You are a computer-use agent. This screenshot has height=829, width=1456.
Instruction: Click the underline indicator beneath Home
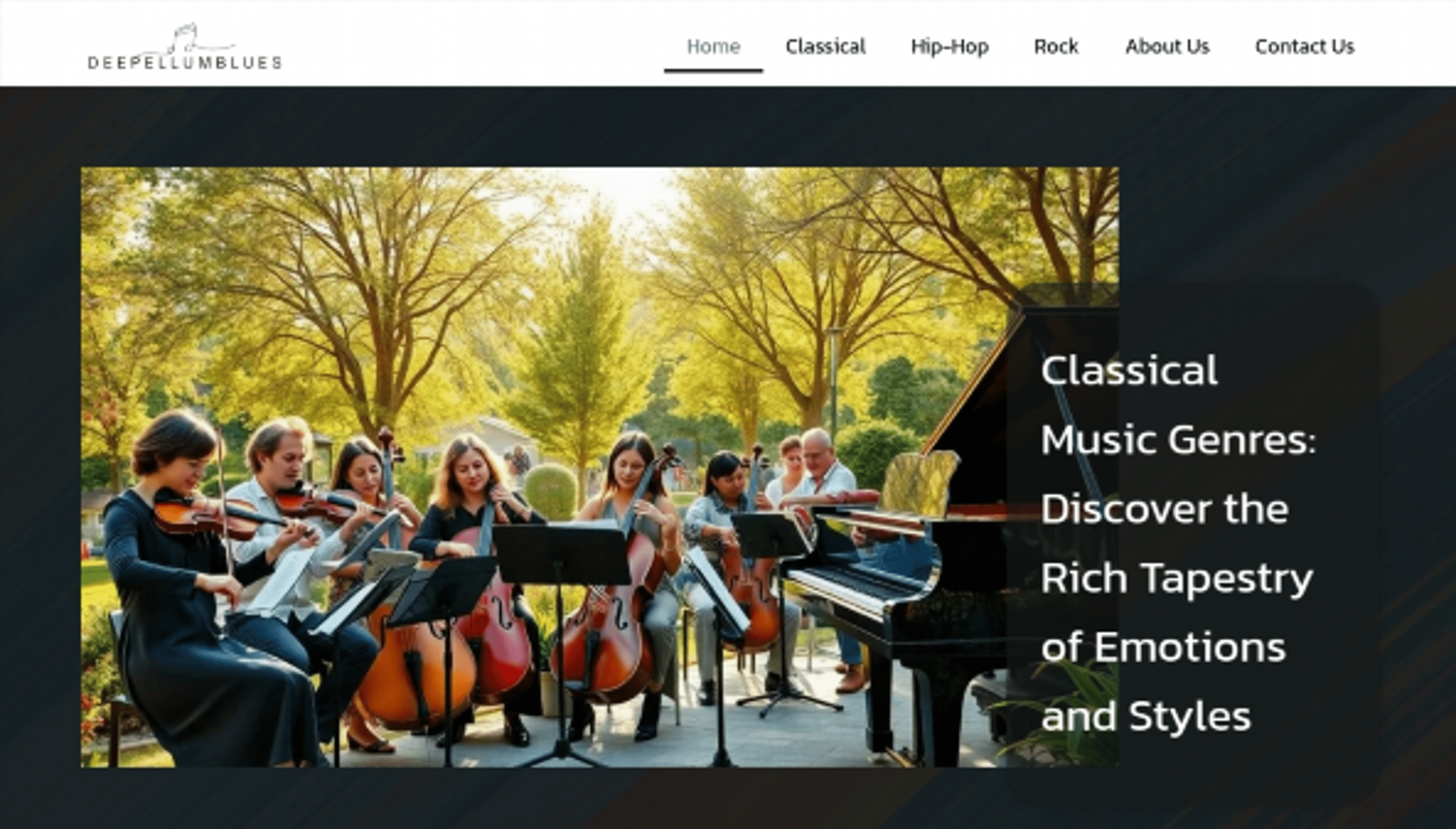[713, 71]
